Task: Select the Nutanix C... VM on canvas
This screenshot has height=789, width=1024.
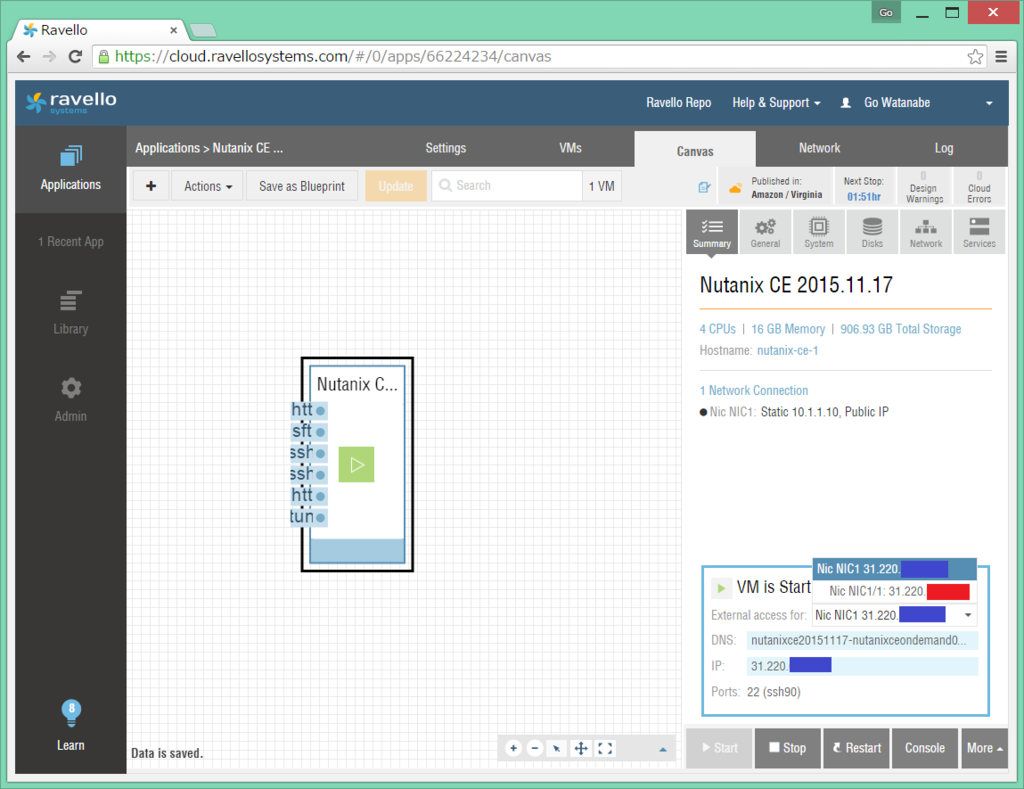Action: pos(357,464)
